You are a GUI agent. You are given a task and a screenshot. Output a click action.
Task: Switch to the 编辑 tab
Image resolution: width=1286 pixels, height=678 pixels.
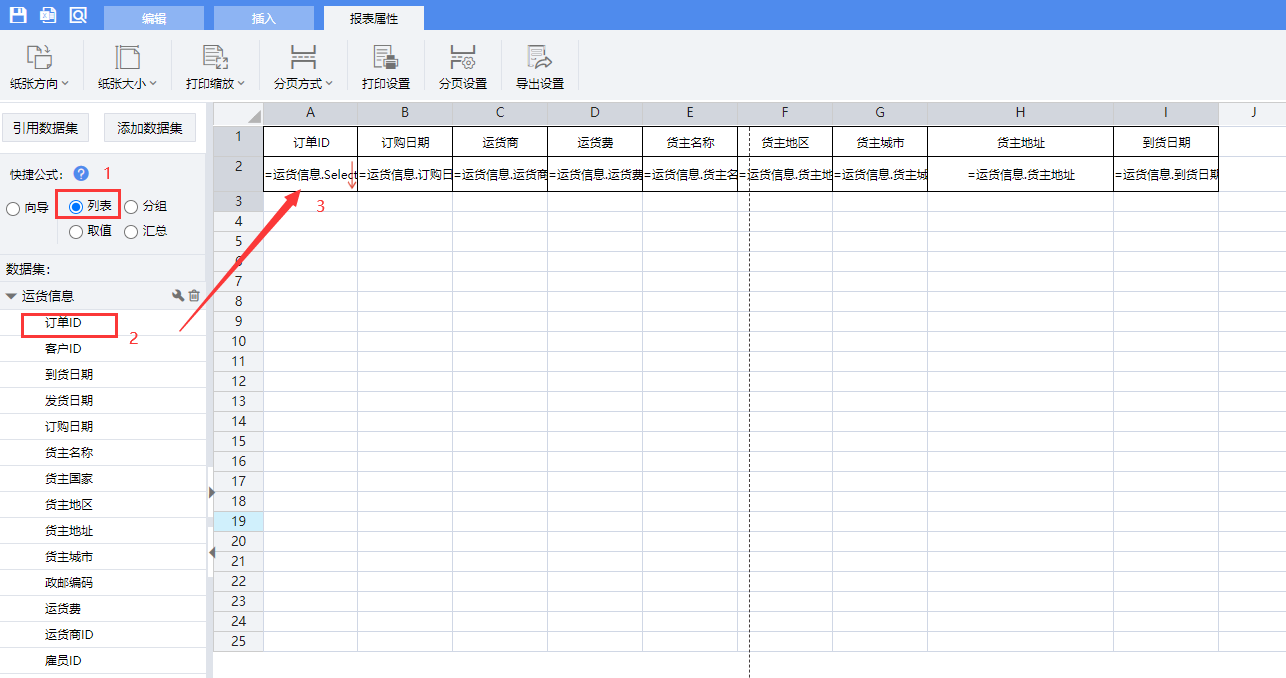point(154,18)
